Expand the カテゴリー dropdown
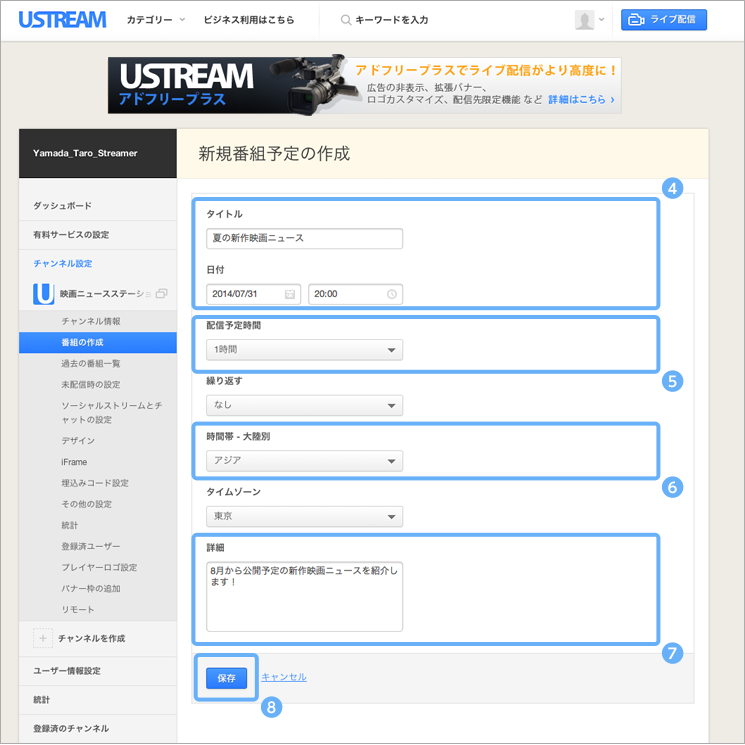The width and height of the screenshot is (745, 745). click(155, 20)
